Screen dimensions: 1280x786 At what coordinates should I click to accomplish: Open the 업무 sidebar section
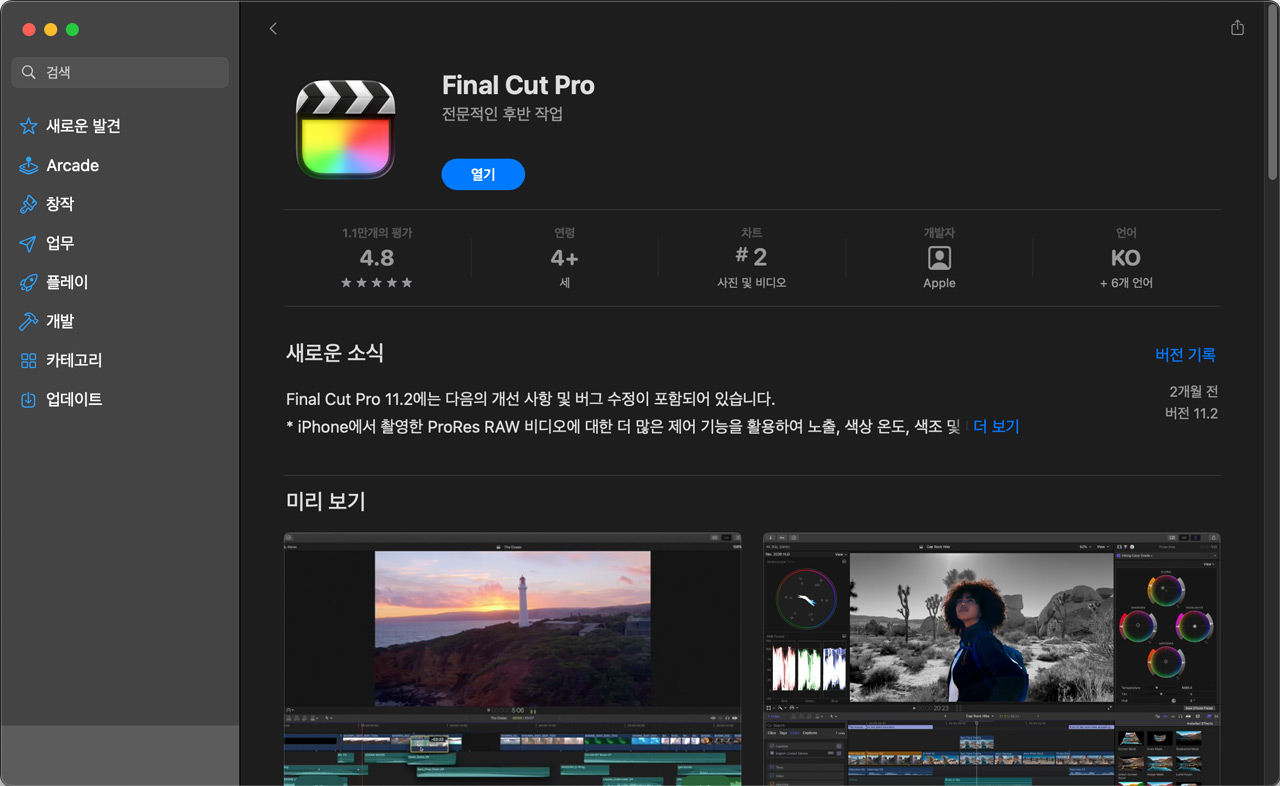point(60,244)
